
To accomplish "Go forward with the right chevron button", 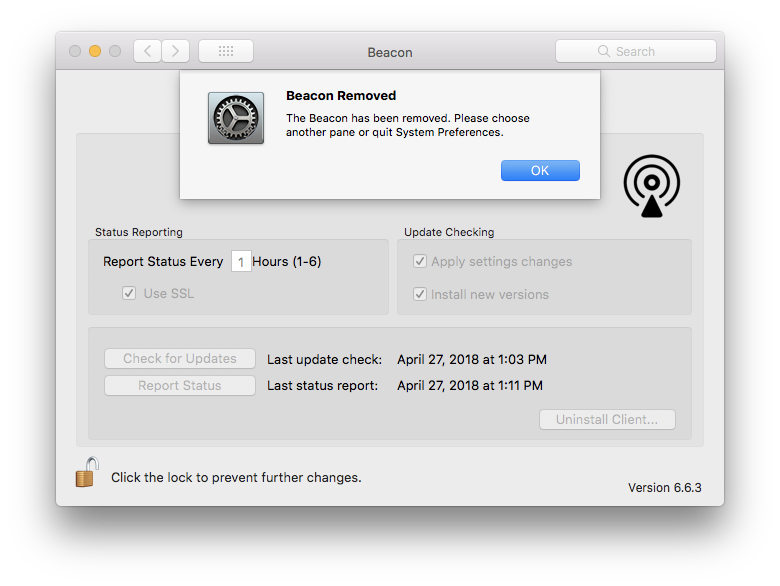I will pyautogui.click(x=176, y=51).
